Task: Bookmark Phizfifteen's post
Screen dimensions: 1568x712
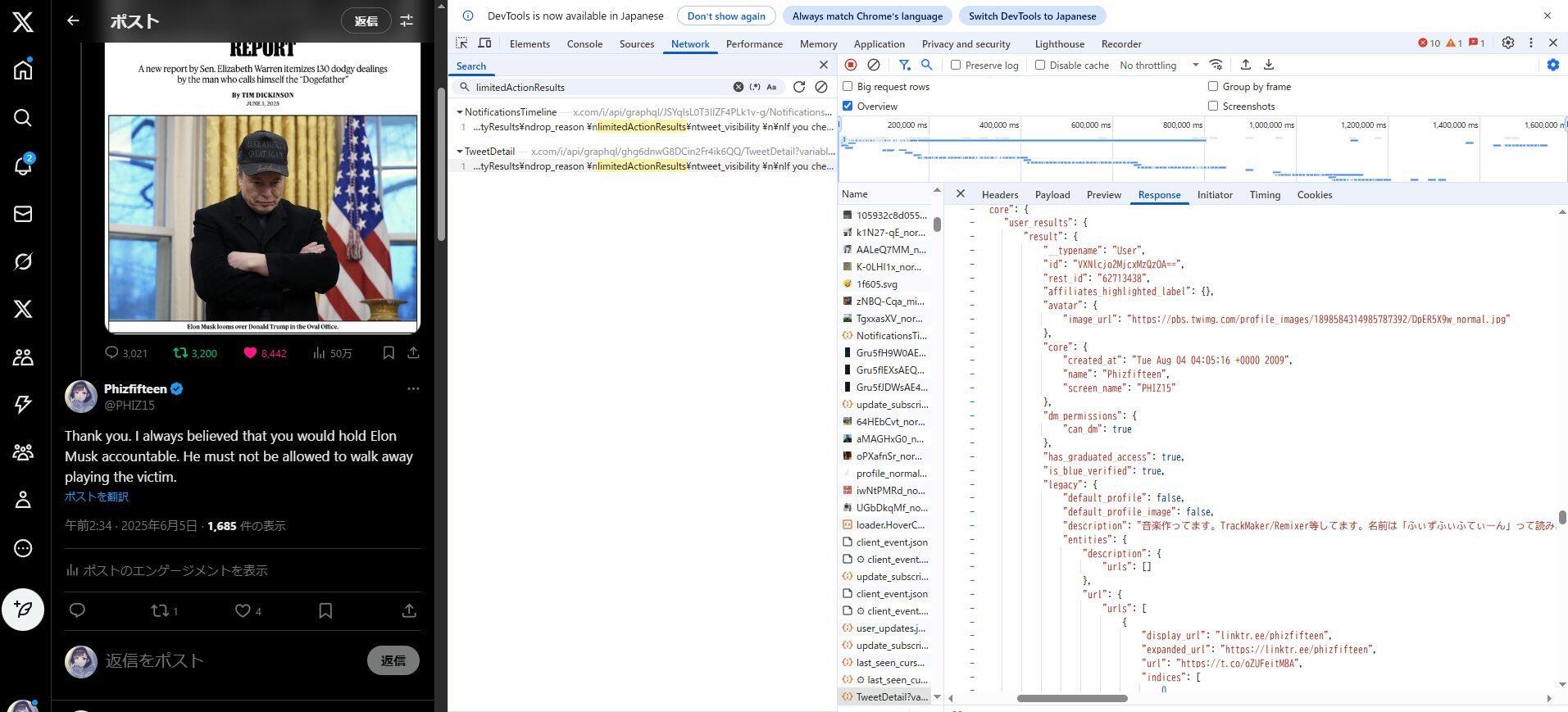Action: click(325, 610)
